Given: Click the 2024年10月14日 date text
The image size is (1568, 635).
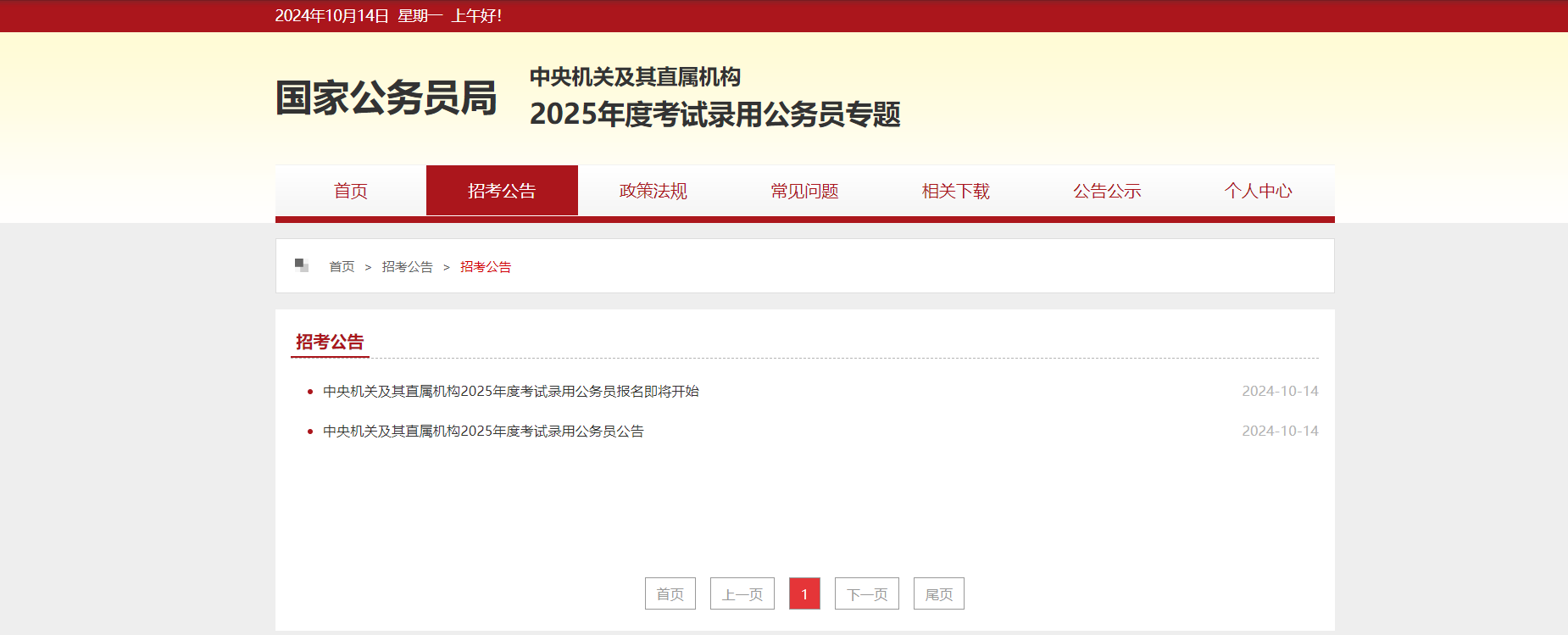Looking at the screenshot, I should pyautogui.click(x=332, y=16).
